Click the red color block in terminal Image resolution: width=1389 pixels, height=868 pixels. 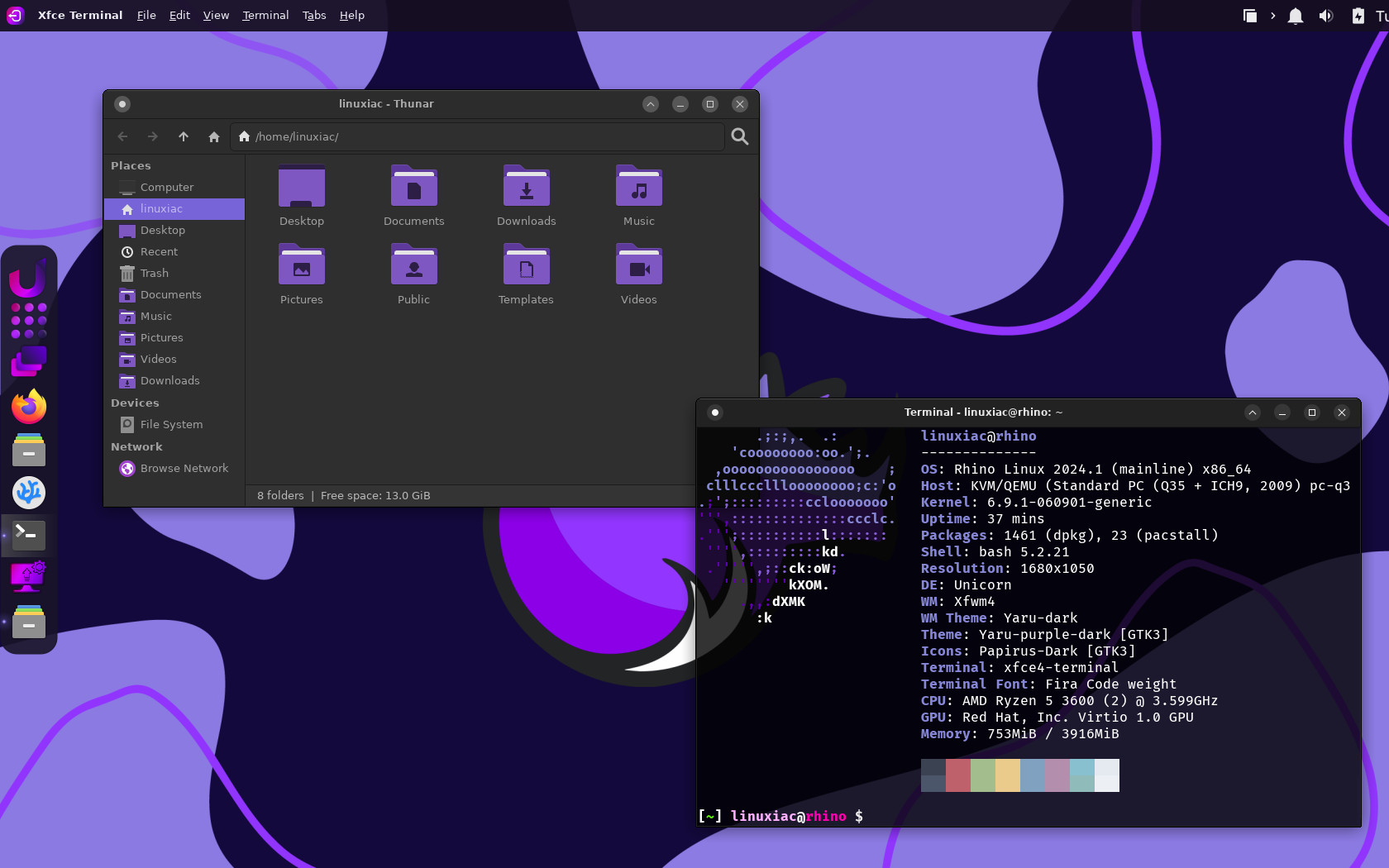pos(958,775)
